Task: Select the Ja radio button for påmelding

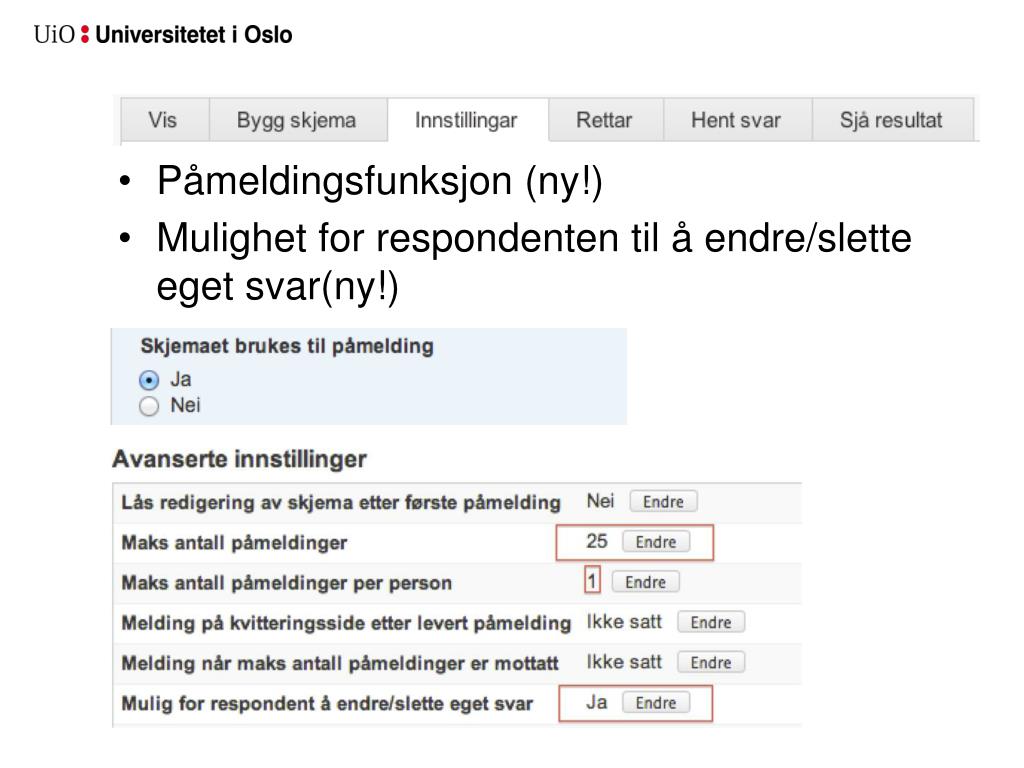Action: coord(149,380)
